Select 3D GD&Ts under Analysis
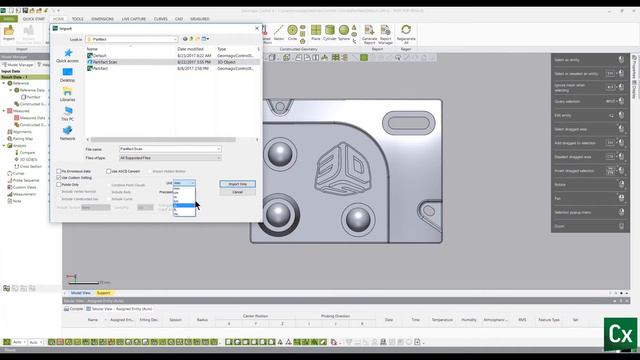Screen dimensions: 640x360 point(26,160)
